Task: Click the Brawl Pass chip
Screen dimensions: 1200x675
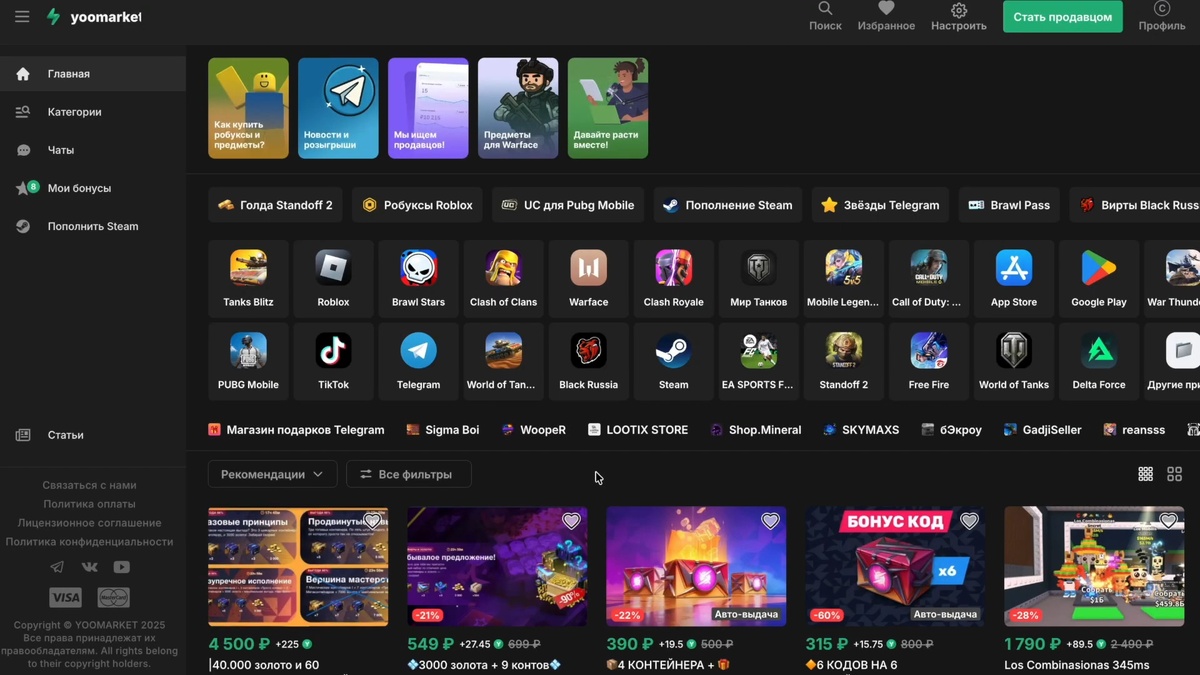Action: coord(1009,205)
